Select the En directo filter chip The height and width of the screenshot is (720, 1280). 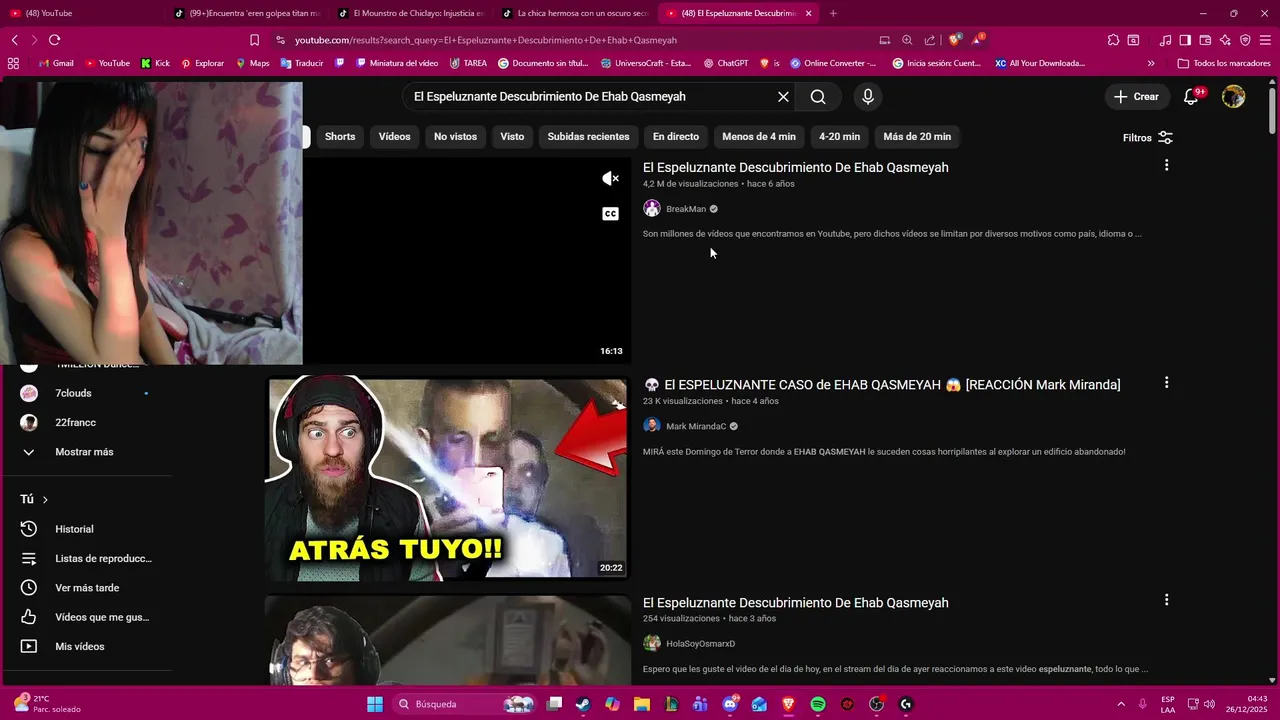[676, 136]
